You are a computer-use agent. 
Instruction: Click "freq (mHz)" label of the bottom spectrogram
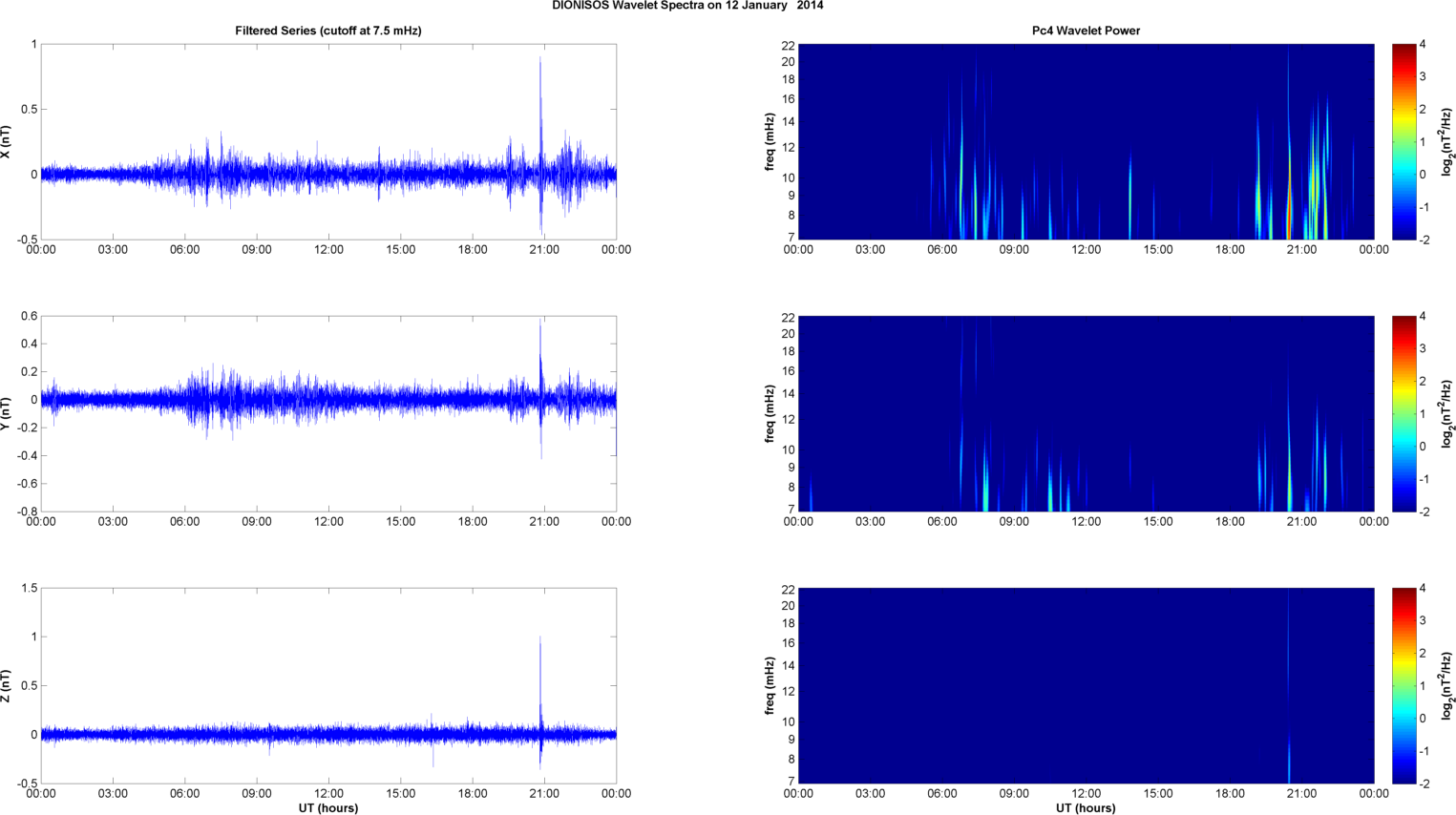[x=770, y=686]
